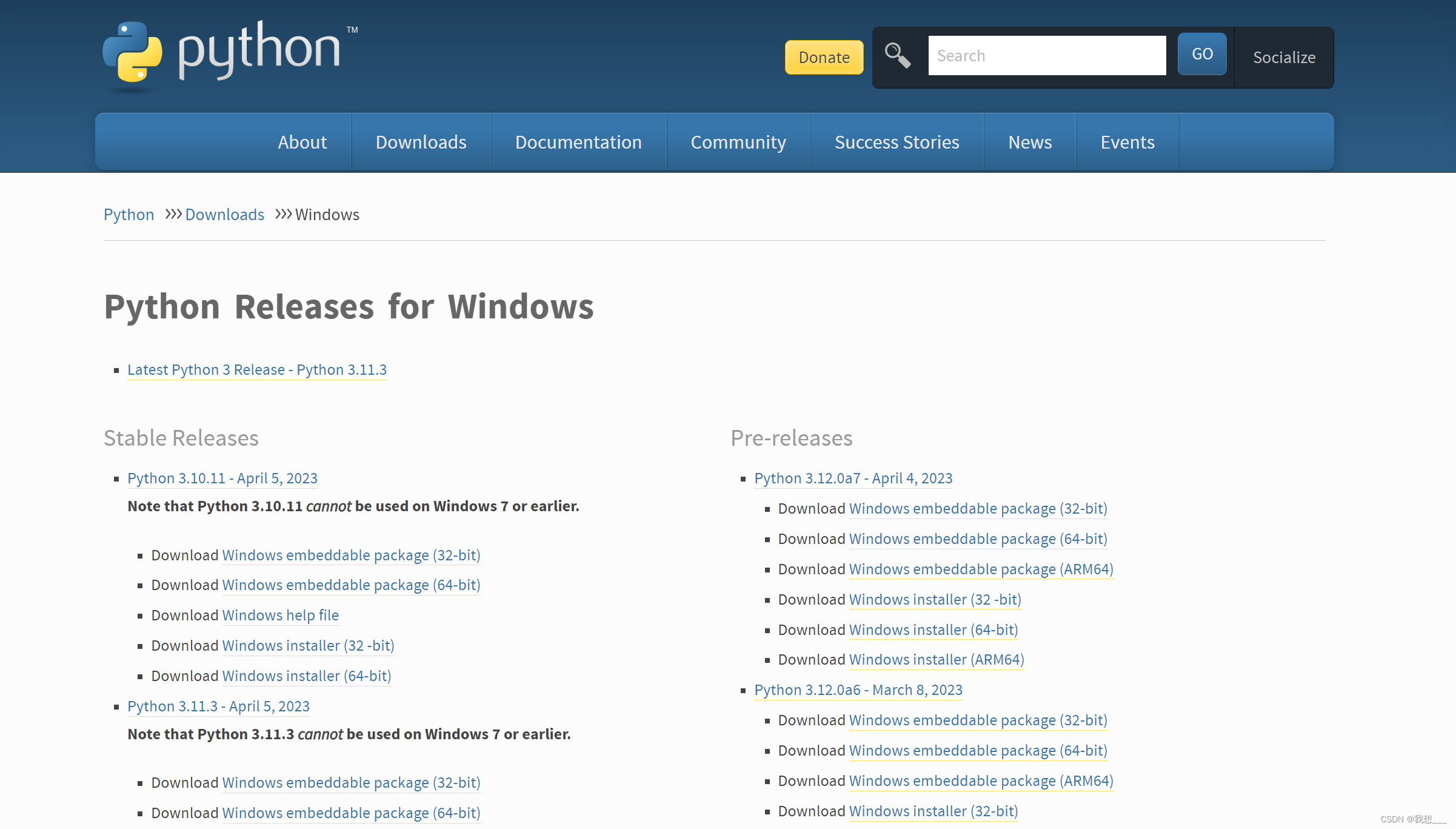This screenshot has width=1456, height=829.
Task: Open the Events navigation item
Action: click(x=1127, y=142)
